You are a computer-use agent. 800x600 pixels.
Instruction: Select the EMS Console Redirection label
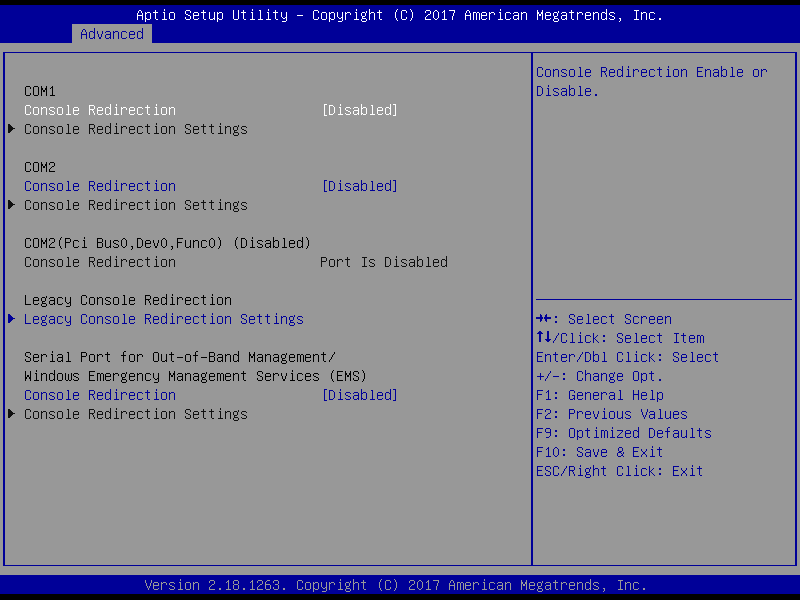pos(100,395)
